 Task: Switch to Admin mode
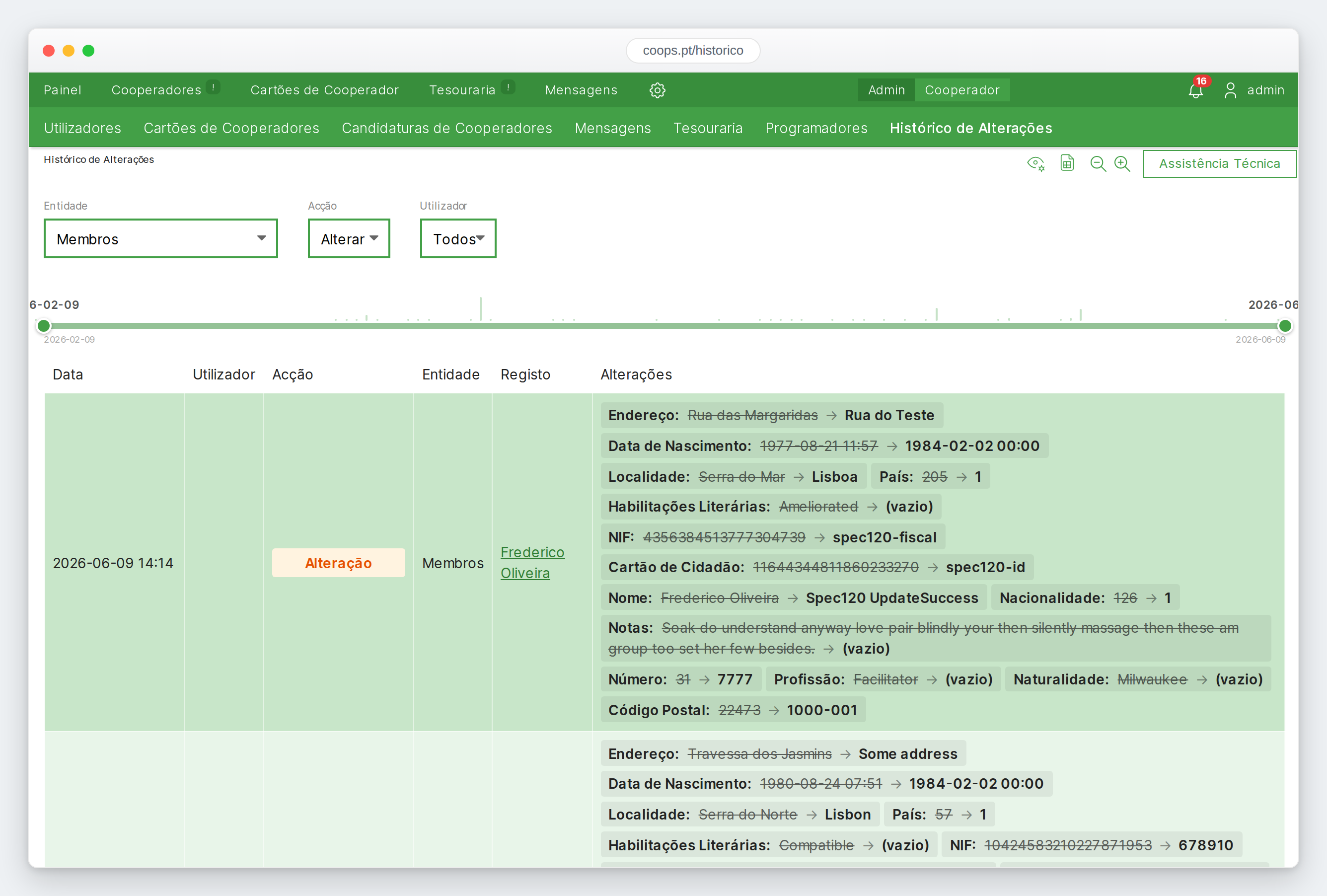pyautogui.click(x=886, y=90)
